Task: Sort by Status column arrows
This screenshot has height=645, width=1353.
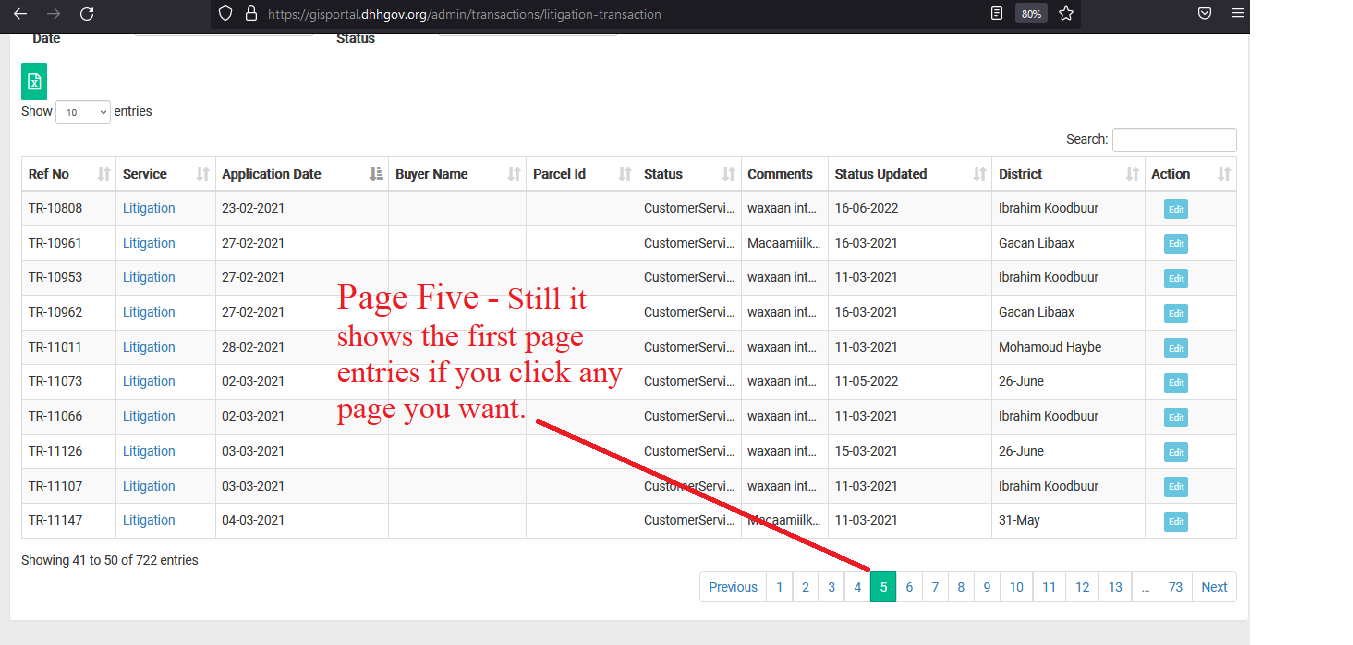Action: (x=729, y=174)
